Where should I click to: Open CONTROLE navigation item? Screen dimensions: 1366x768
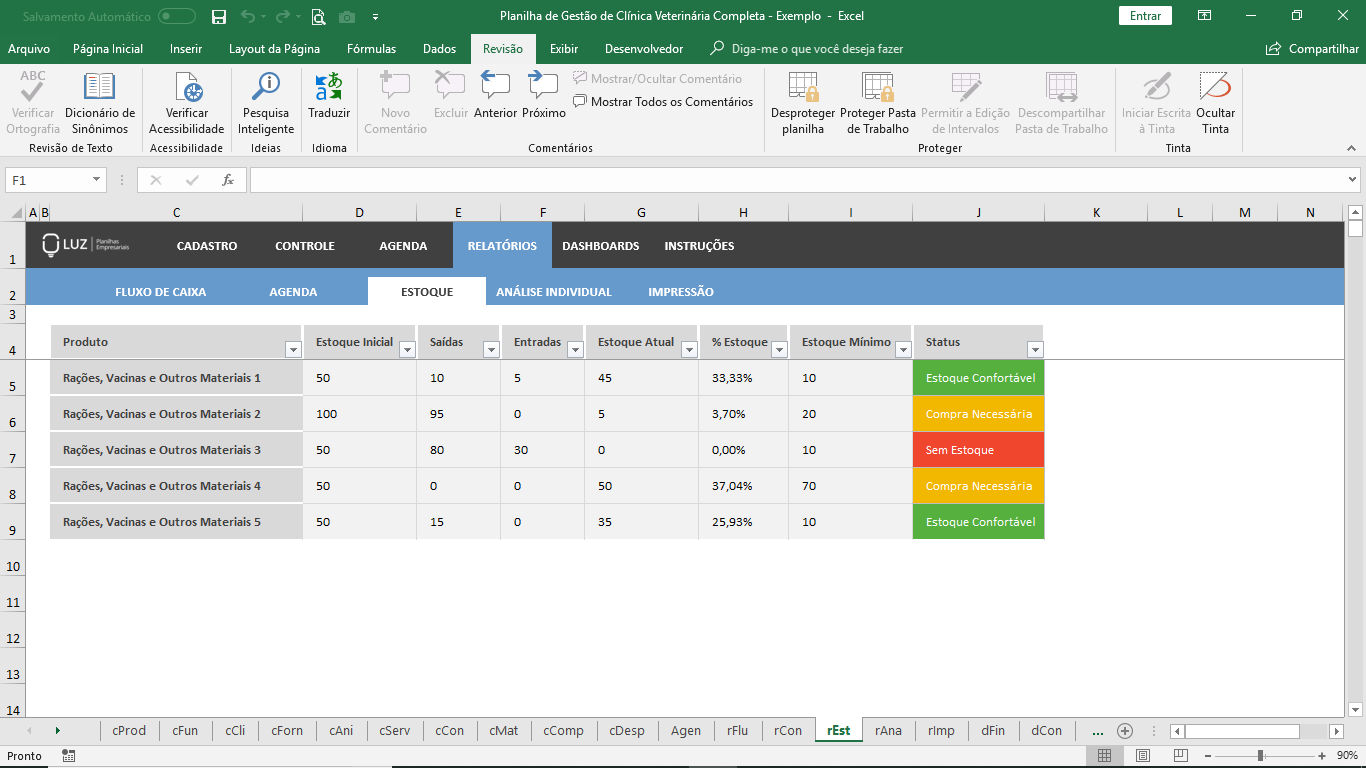(x=305, y=246)
